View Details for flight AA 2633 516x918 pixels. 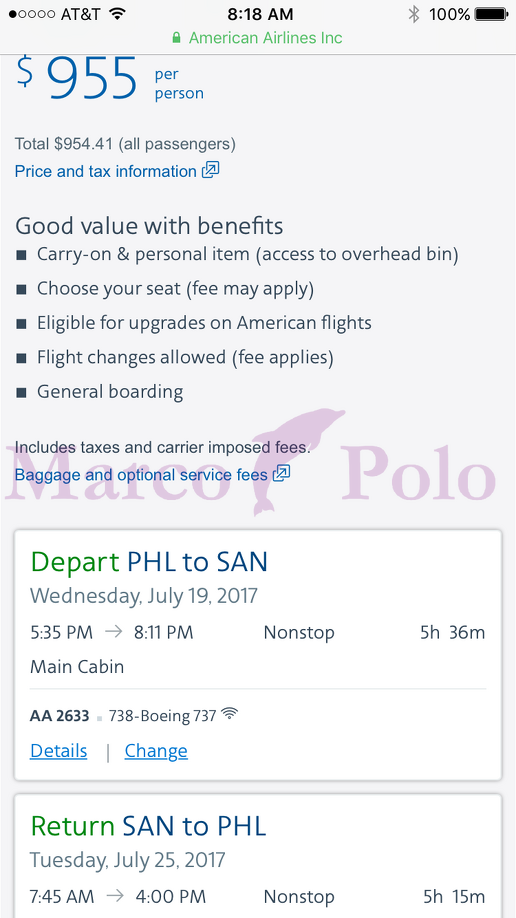point(59,751)
